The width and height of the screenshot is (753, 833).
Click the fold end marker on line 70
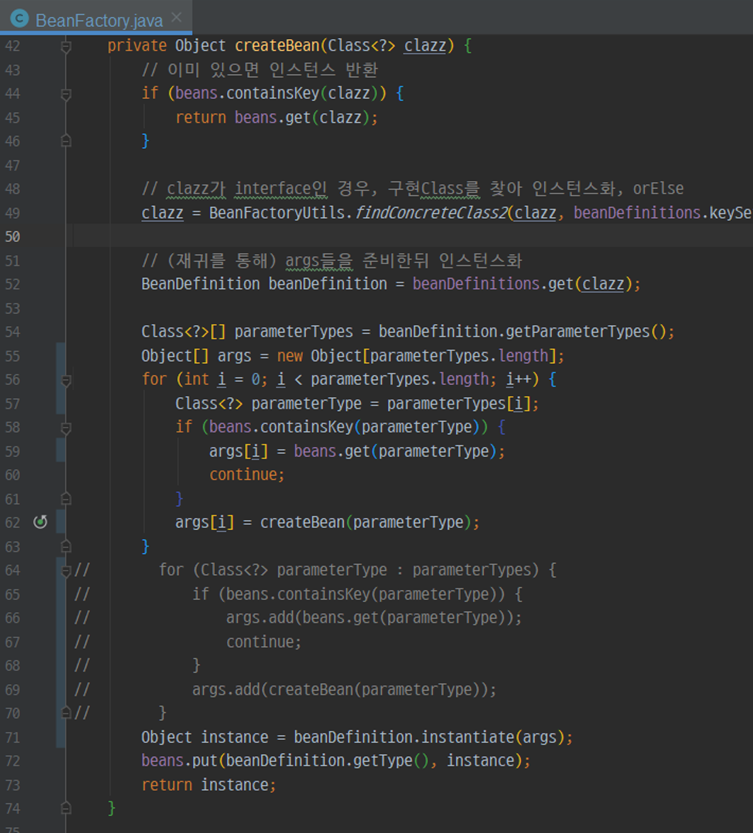point(66,712)
